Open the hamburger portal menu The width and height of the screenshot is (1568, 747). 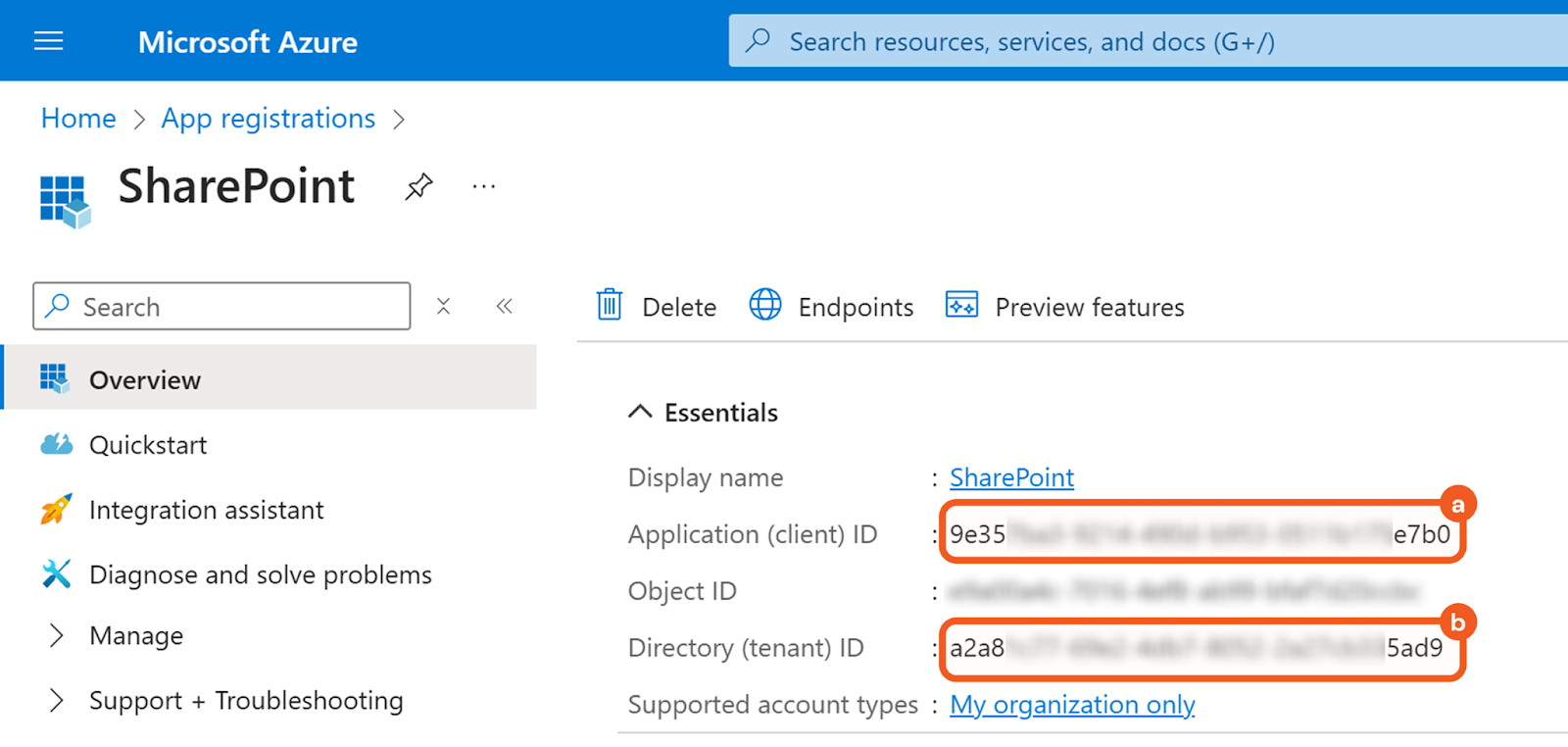[x=48, y=41]
